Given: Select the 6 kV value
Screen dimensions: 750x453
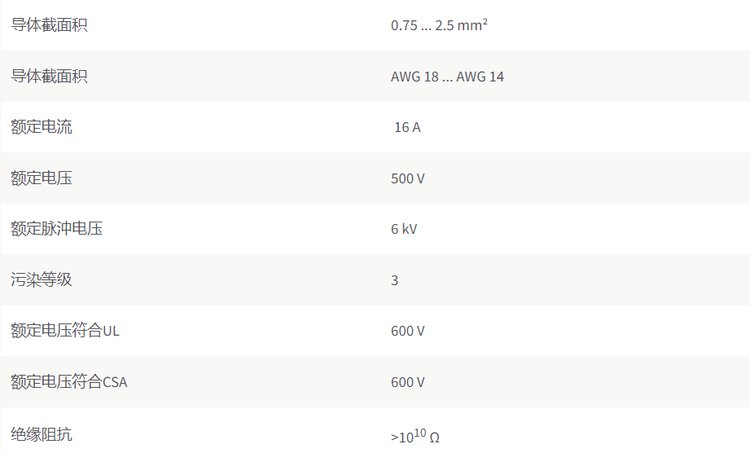Looking at the screenshot, I should click(x=404, y=230).
